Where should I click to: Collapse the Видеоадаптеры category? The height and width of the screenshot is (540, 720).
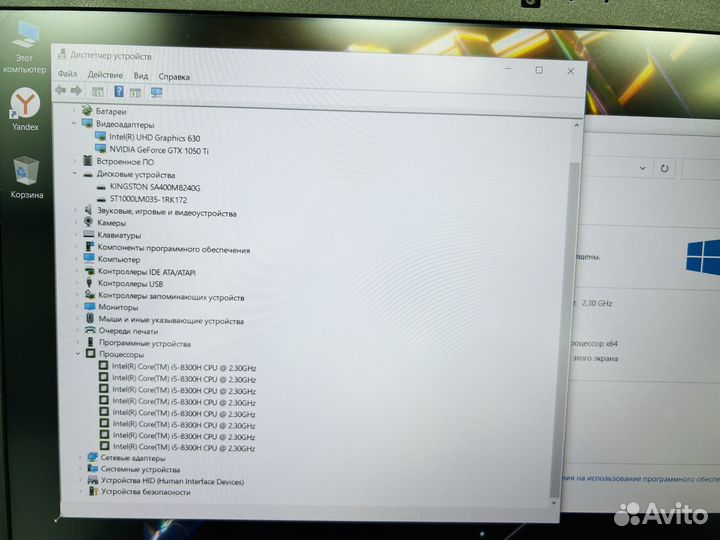74,123
